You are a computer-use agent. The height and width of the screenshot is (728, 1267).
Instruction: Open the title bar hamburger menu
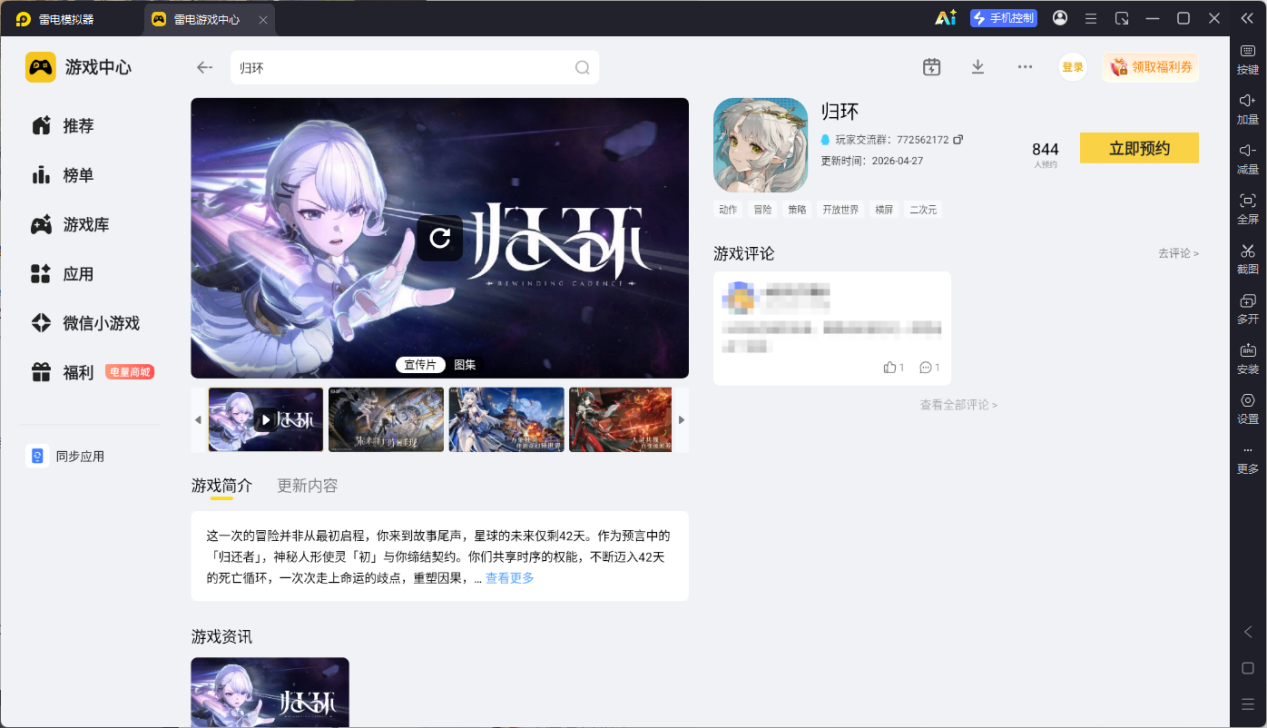click(1091, 18)
